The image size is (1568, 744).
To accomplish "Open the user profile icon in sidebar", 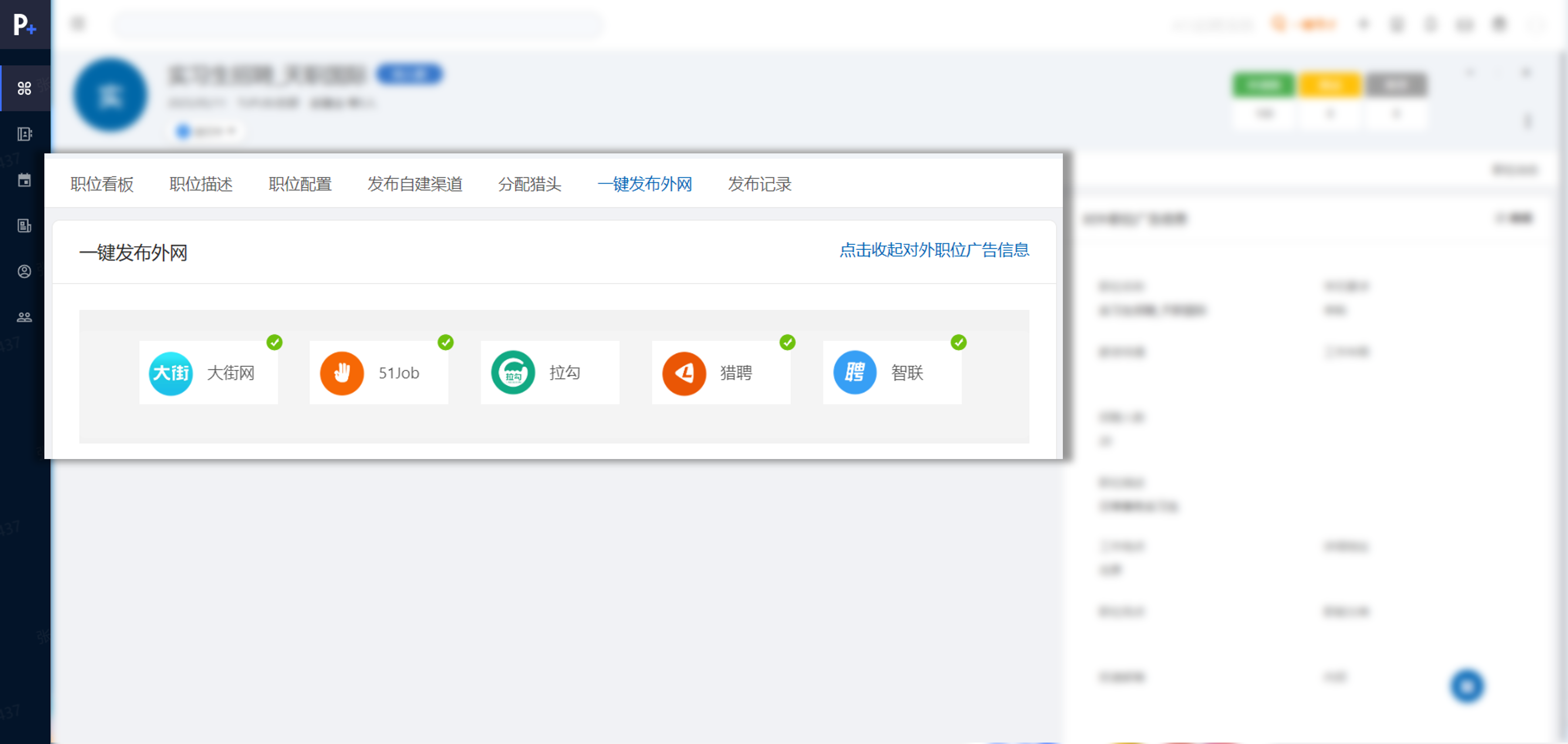I will click(24, 271).
